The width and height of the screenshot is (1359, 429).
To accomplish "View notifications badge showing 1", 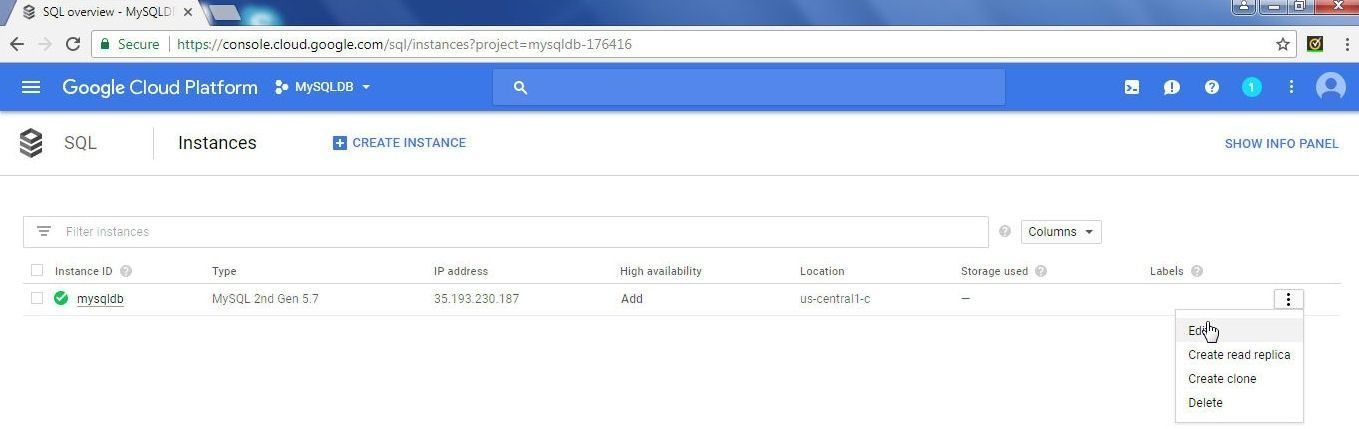I will pyautogui.click(x=1251, y=87).
